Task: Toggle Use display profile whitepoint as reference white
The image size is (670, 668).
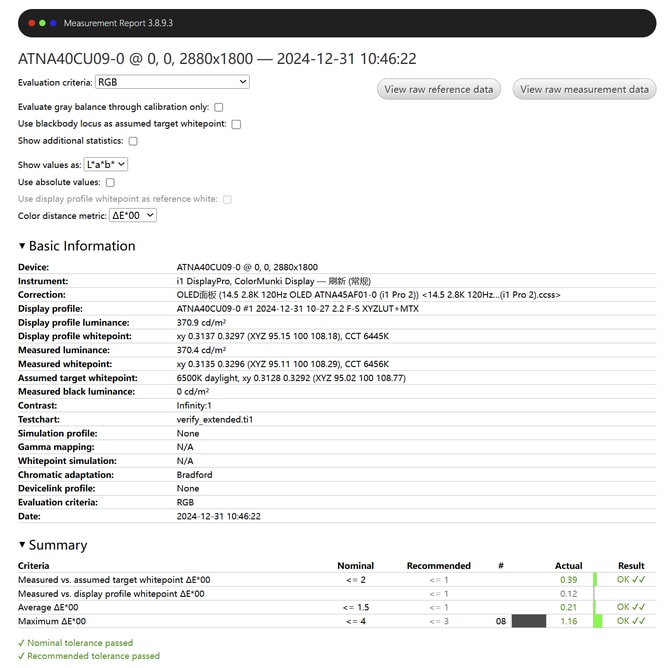Action: point(227,200)
